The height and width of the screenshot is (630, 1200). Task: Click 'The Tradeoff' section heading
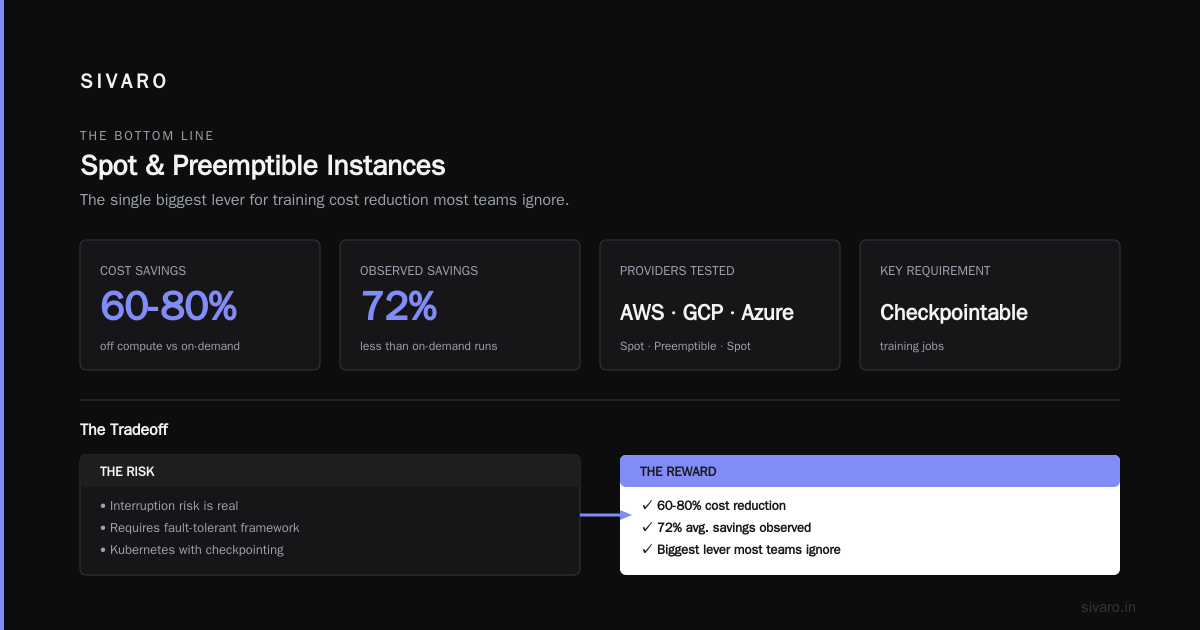tap(124, 429)
